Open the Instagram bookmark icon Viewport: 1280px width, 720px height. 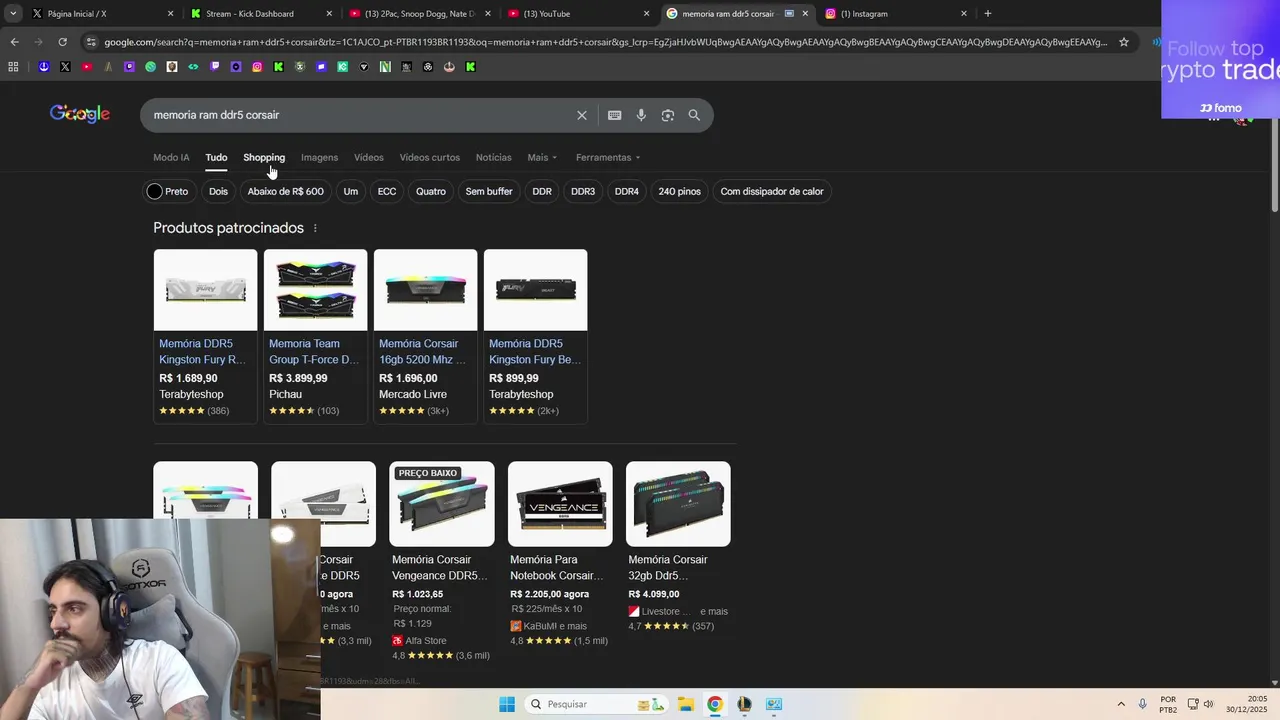point(257,67)
